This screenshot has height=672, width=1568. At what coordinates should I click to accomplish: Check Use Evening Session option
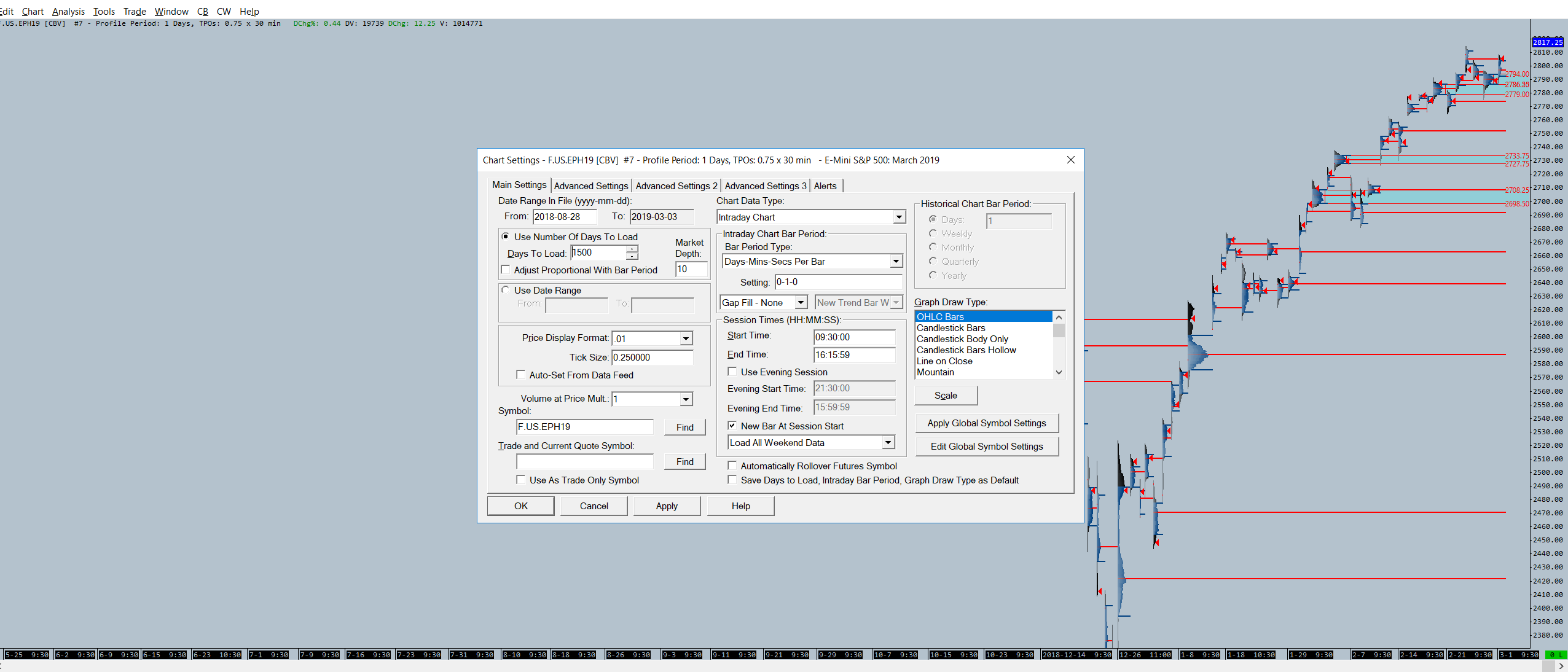(x=732, y=372)
